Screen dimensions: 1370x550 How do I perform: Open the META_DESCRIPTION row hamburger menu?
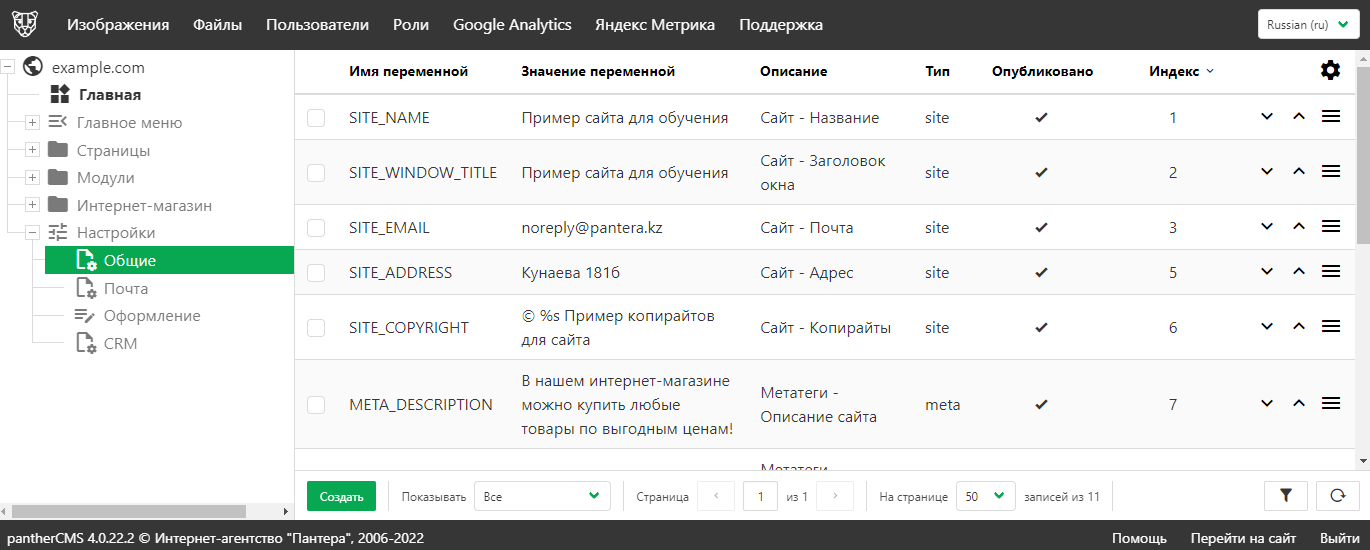[1331, 404]
